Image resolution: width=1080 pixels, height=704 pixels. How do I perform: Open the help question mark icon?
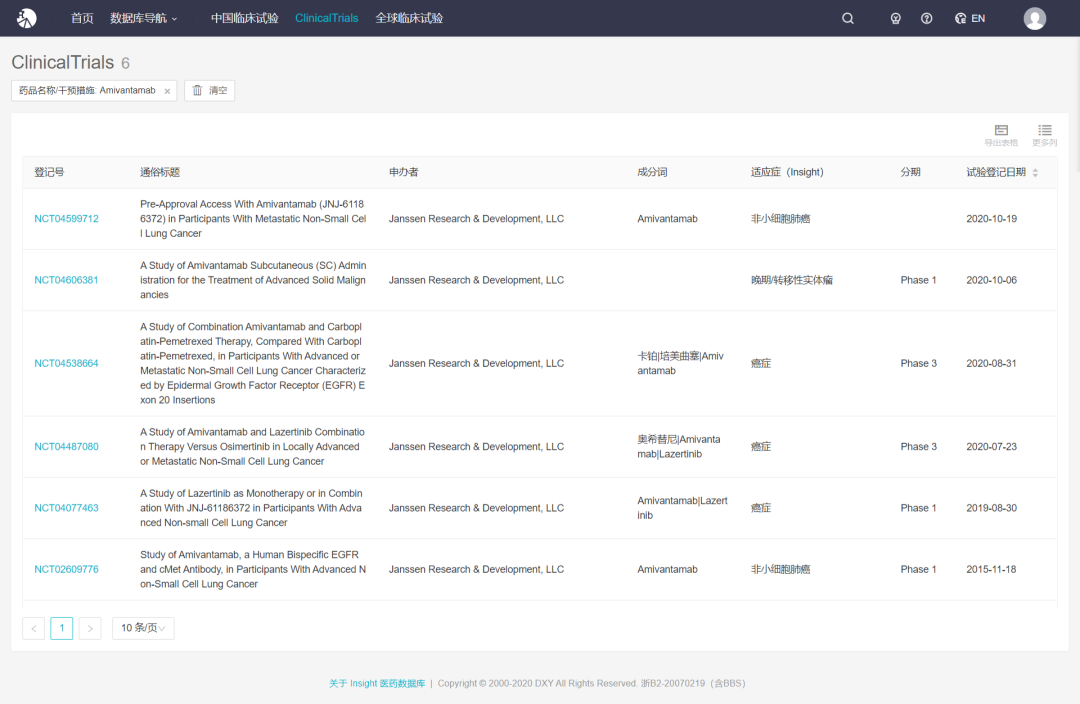coord(926,19)
